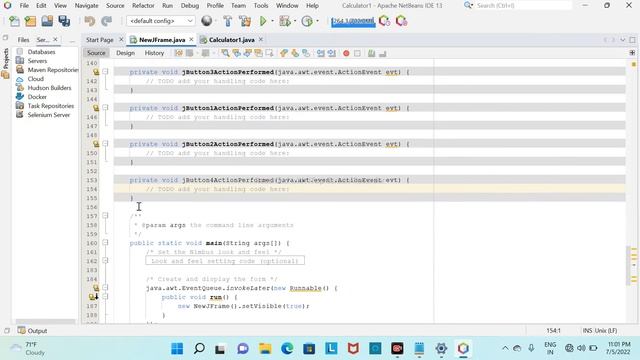Click the red Start Macro Recording icon

(346, 53)
